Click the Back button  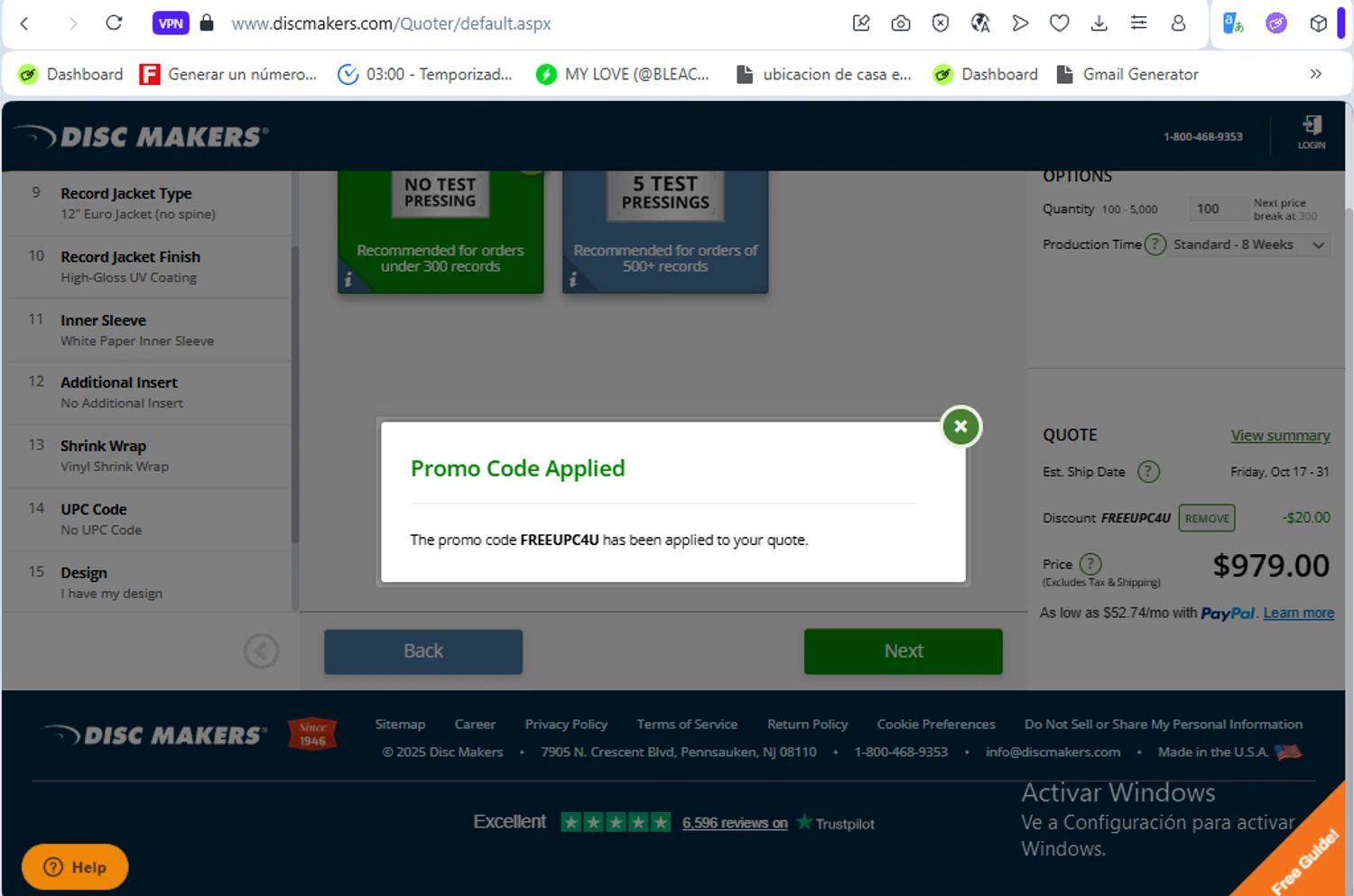click(x=423, y=651)
